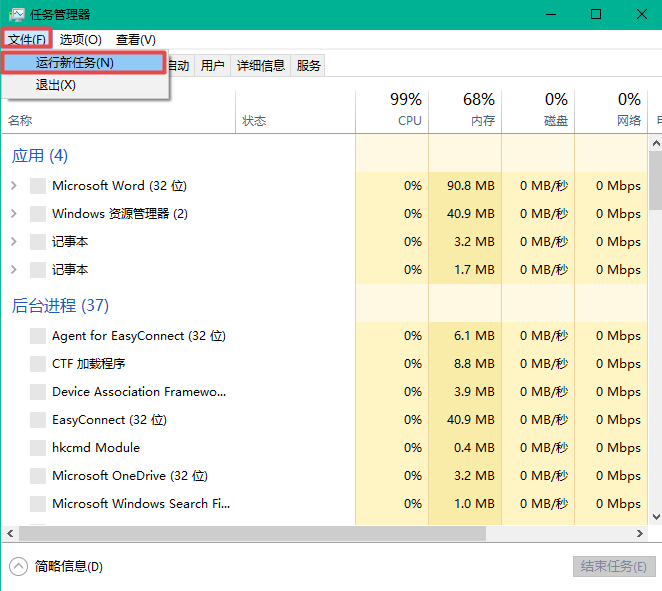The height and width of the screenshot is (591, 662).
Task: Click the Windows 资源管理器 process icon
Action: point(38,214)
